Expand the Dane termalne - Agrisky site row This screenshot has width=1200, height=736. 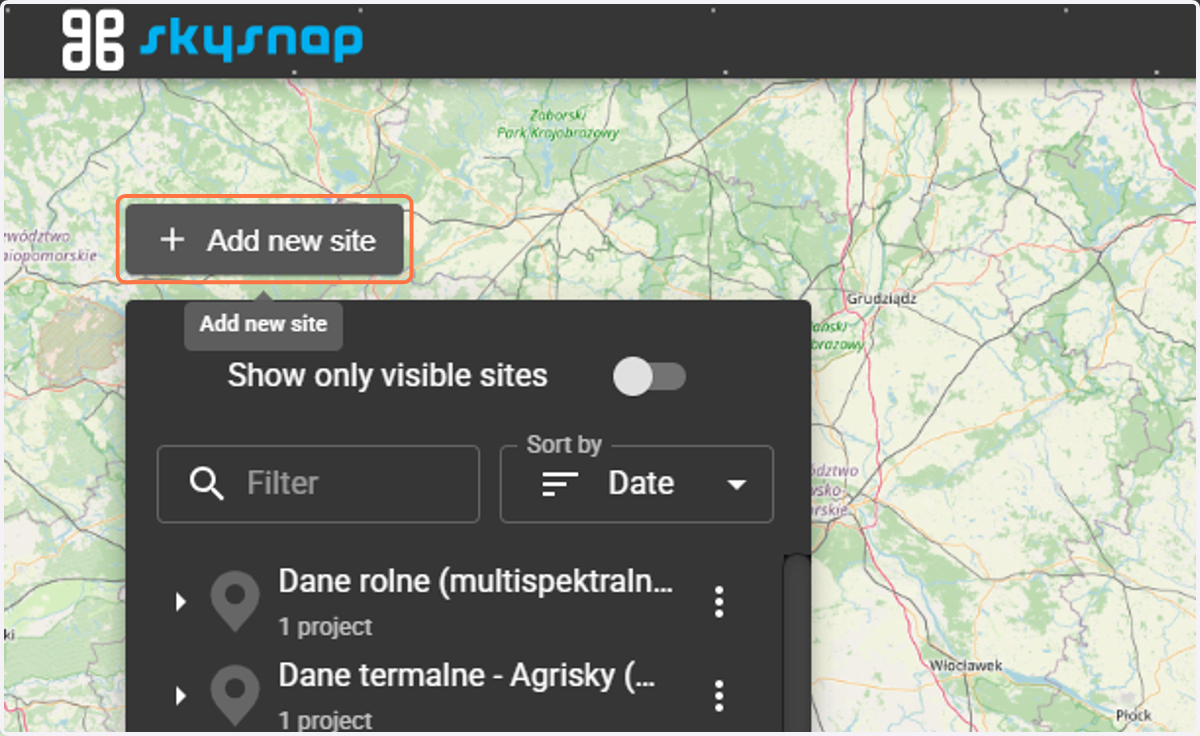point(181,695)
